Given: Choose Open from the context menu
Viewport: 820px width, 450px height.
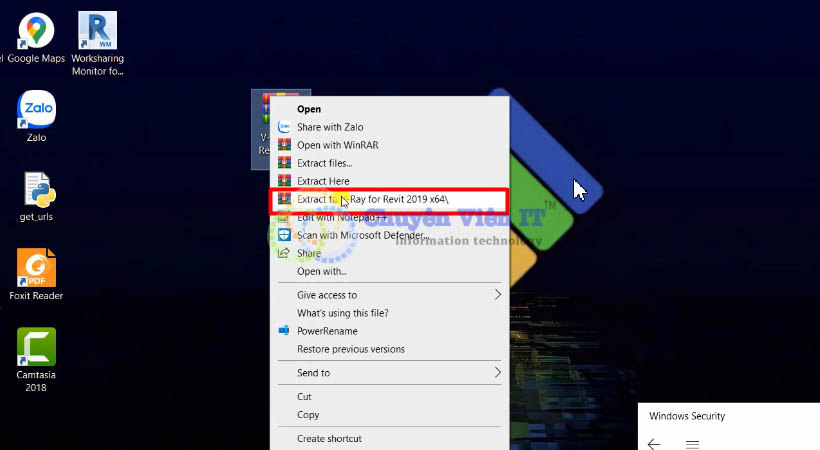Looking at the screenshot, I should [x=309, y=109].
